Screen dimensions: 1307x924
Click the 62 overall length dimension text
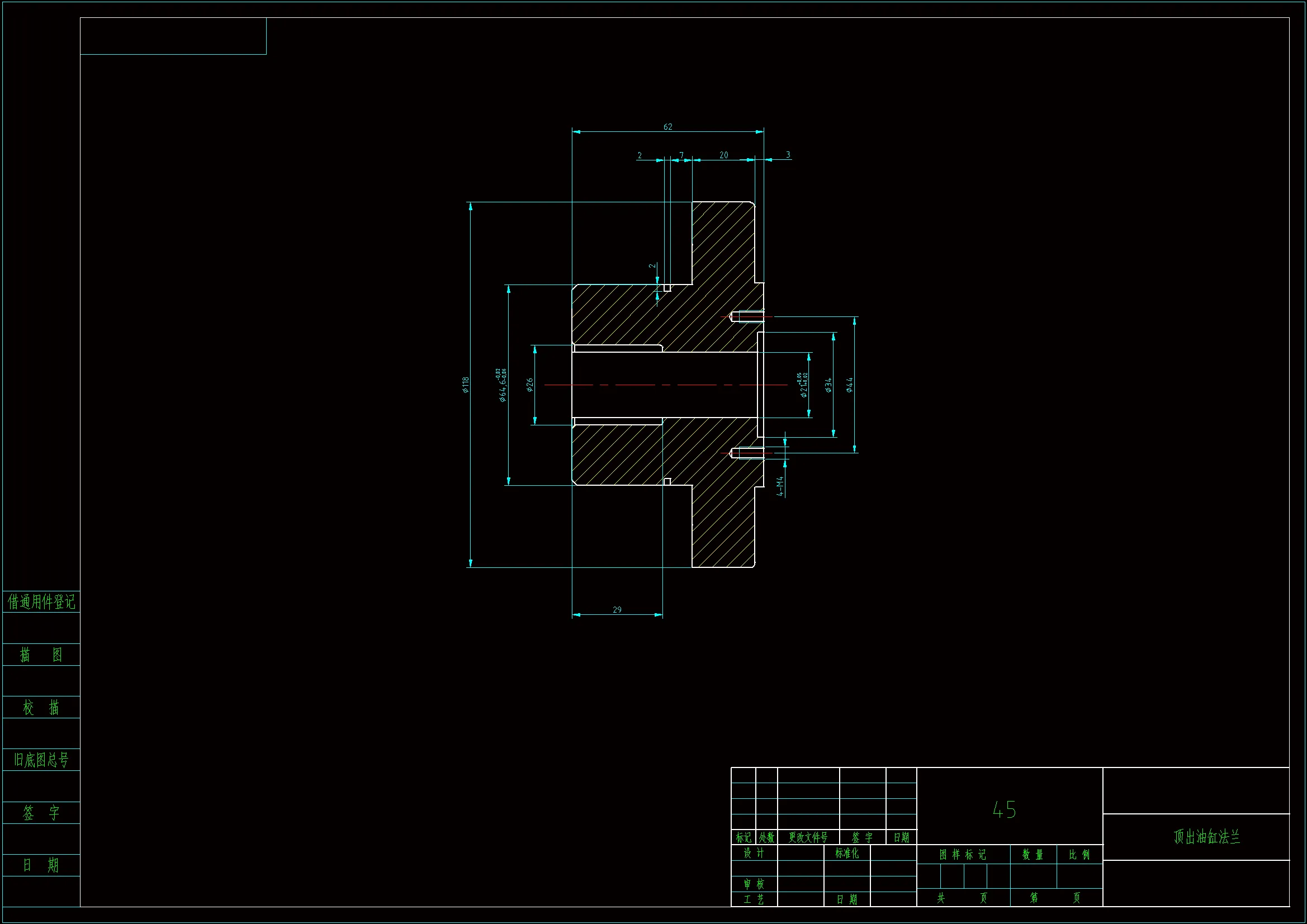tap(667, 127)
